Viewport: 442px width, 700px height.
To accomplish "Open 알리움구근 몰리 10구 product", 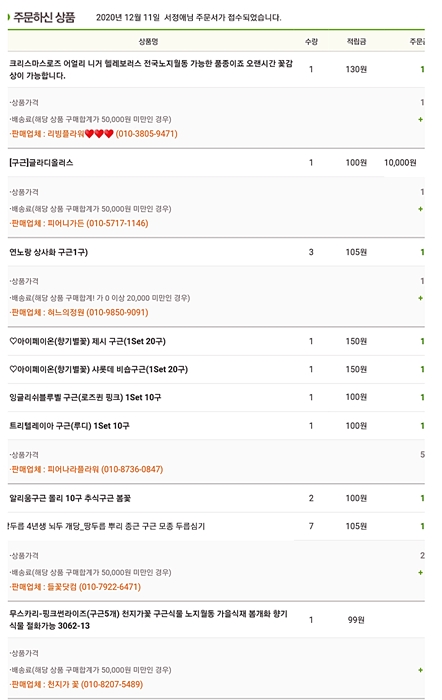I will pyautogui.click(x=70, y=498).
